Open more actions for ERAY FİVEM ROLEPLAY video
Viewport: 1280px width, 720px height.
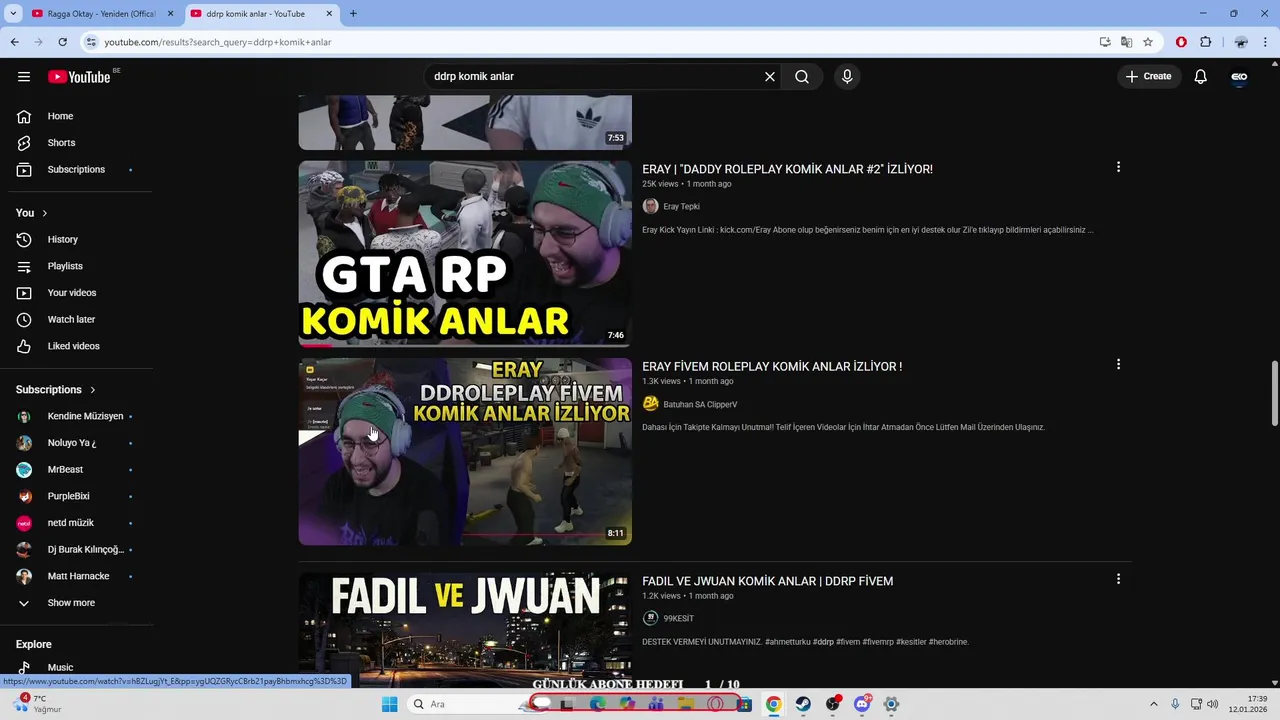(1118, 365)
